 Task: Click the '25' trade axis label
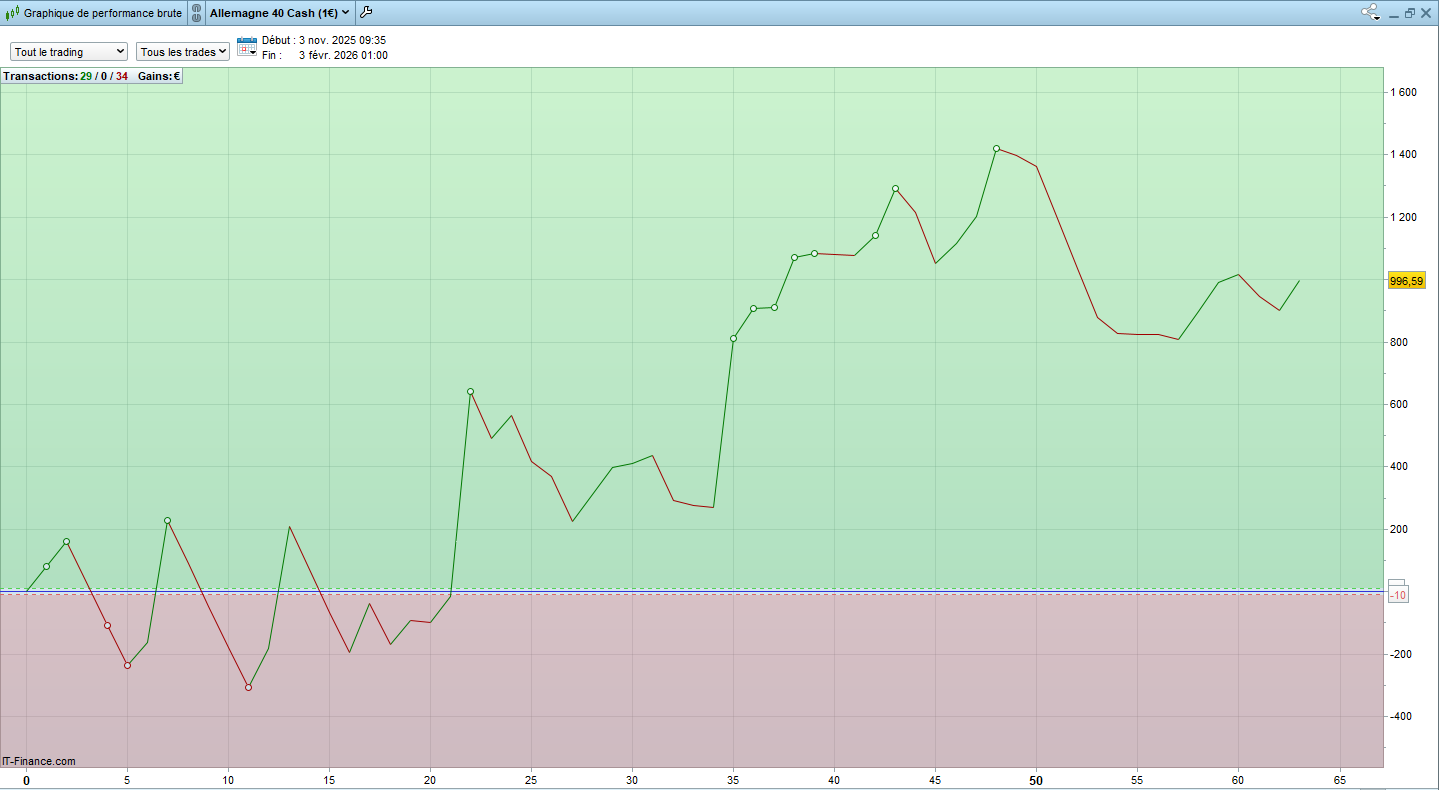[x=531, y=780]
